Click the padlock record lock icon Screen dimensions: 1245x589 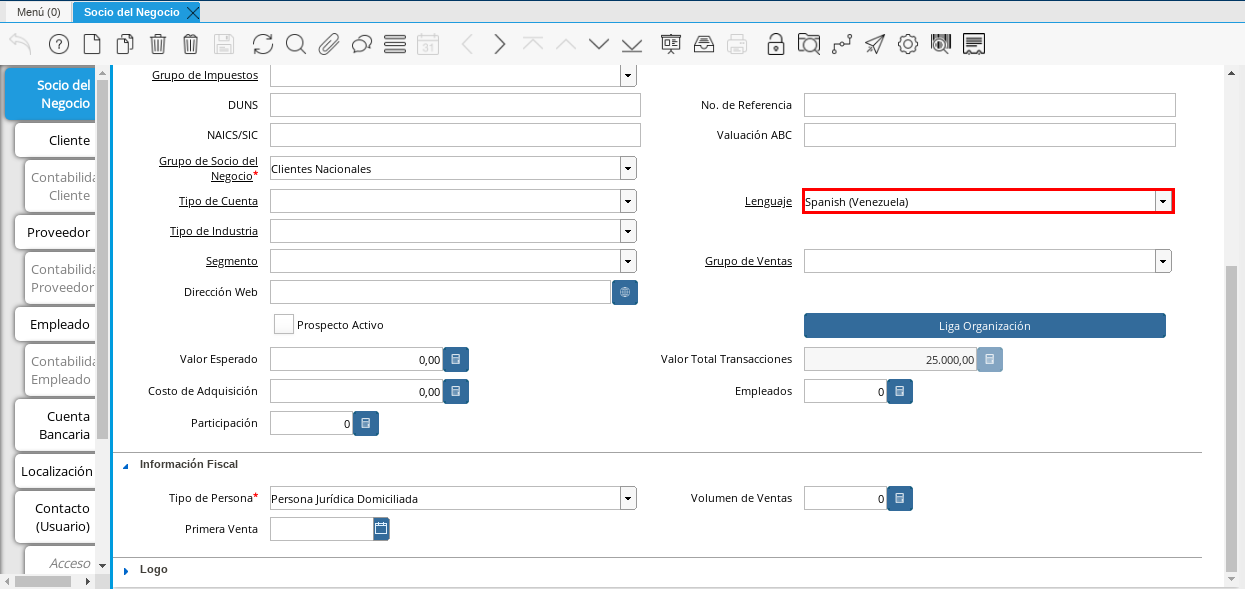coord(775,44)
